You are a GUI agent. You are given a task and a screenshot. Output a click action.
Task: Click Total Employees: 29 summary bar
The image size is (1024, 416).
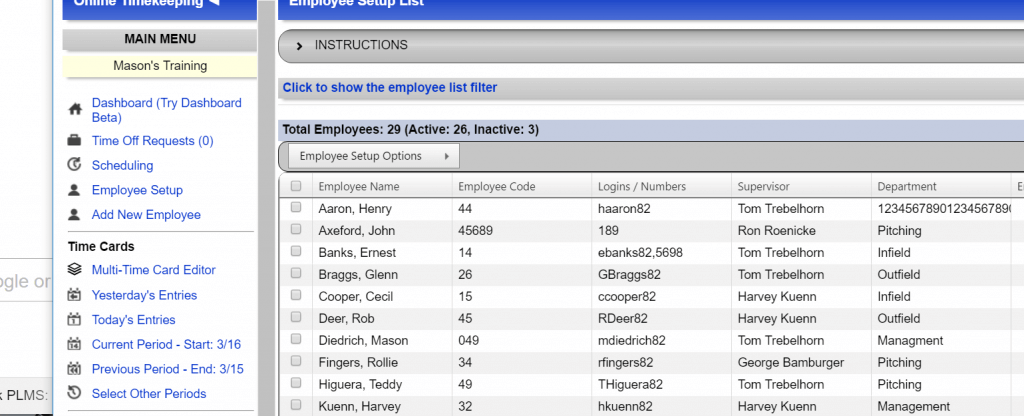650,129
